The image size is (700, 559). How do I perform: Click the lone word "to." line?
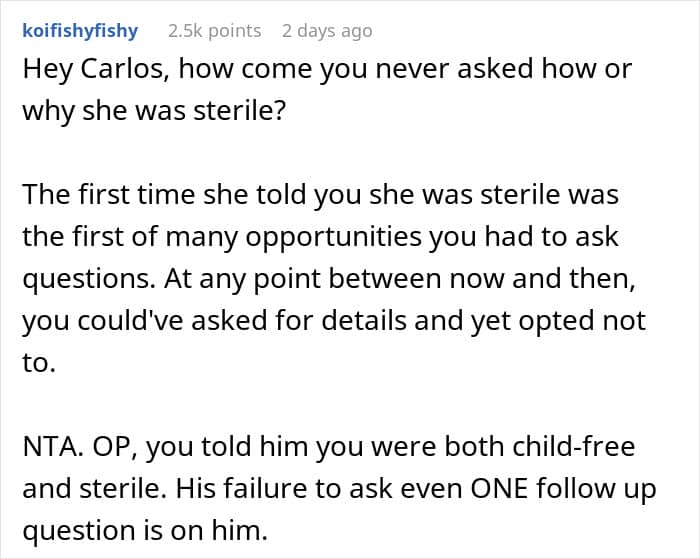click(x=38, y=362)
